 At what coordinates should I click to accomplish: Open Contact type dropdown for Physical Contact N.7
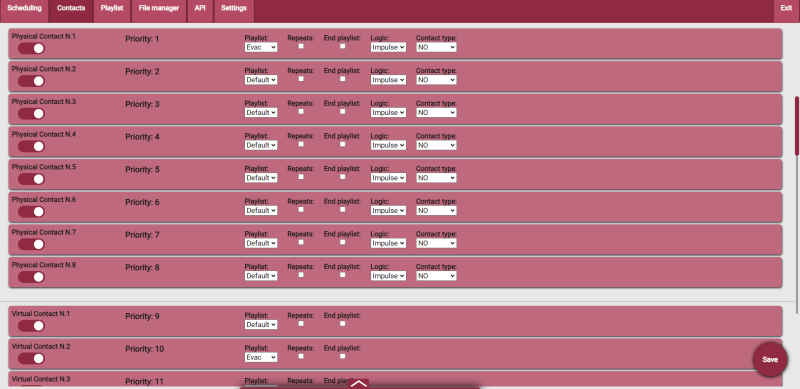click(x=436, y=243)
